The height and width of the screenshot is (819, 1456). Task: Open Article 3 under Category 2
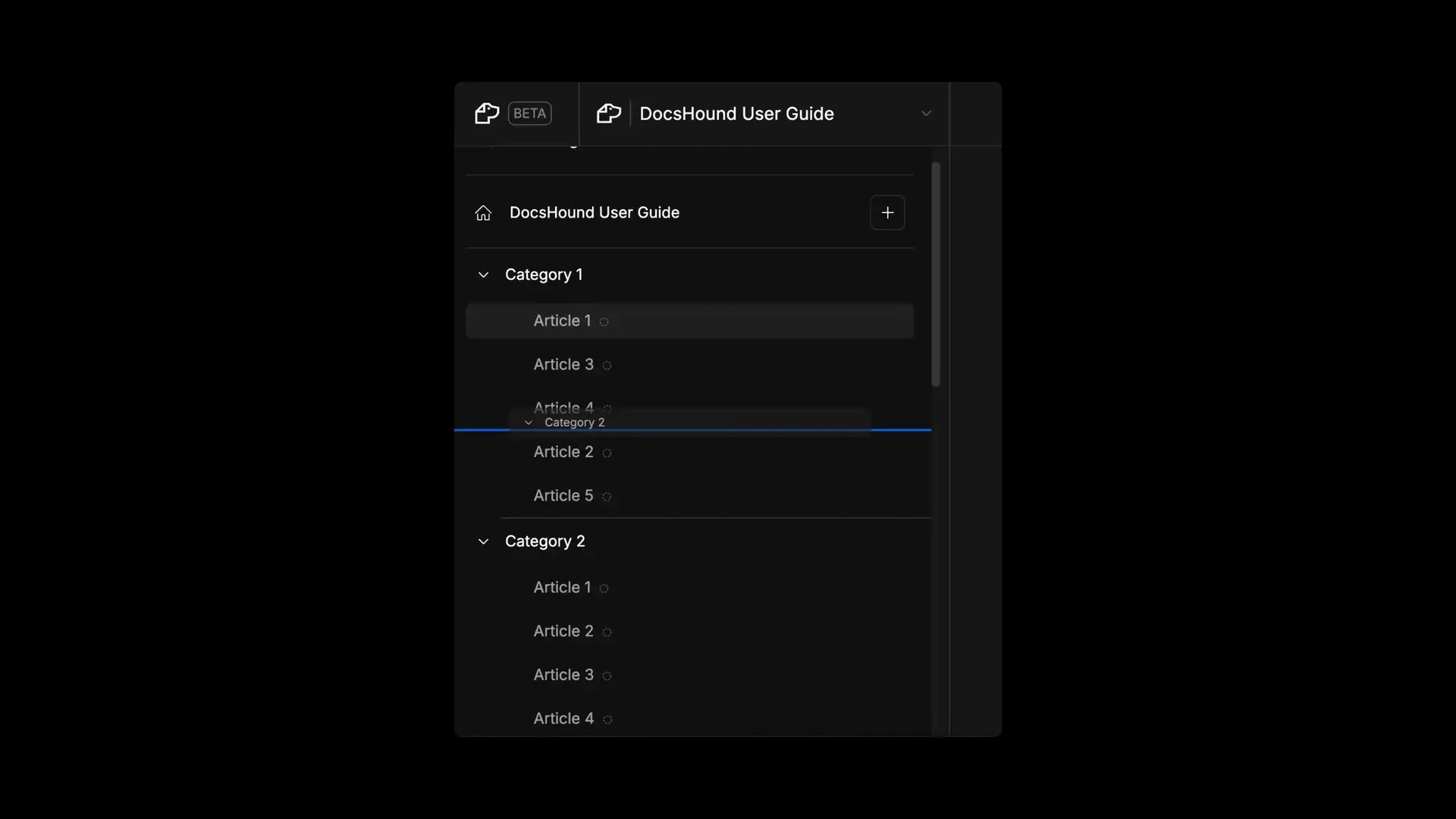(x=563, y=675)
